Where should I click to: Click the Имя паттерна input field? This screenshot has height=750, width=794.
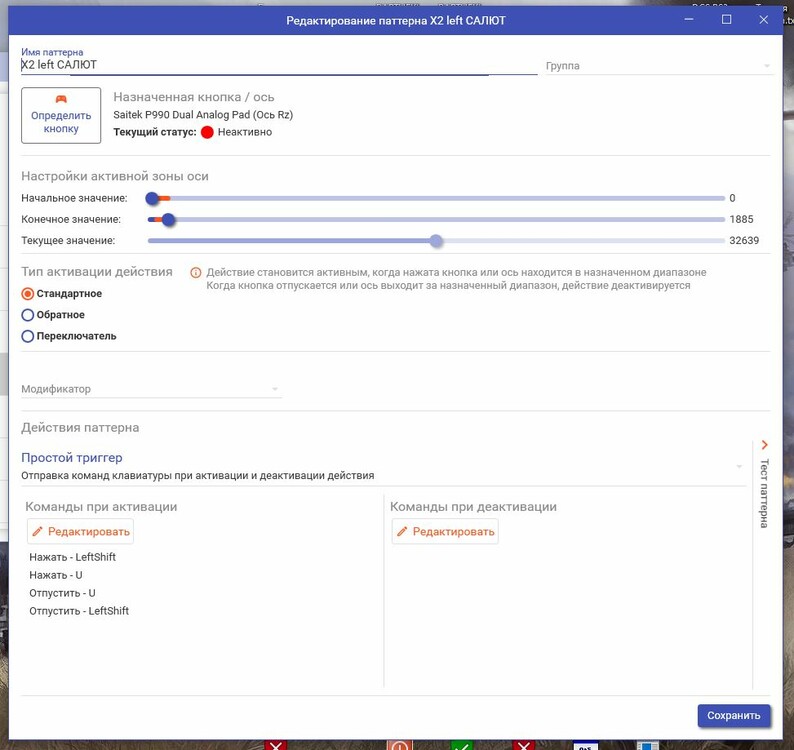click(279, 65)
